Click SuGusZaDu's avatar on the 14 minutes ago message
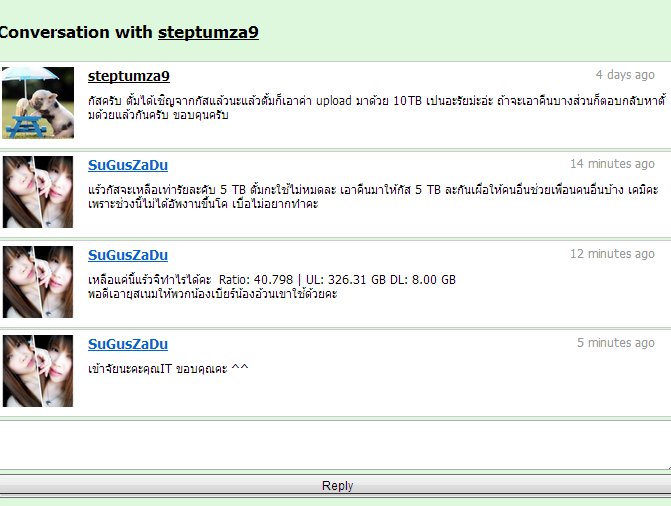671x506 pixels. click(x=37, y=192)
